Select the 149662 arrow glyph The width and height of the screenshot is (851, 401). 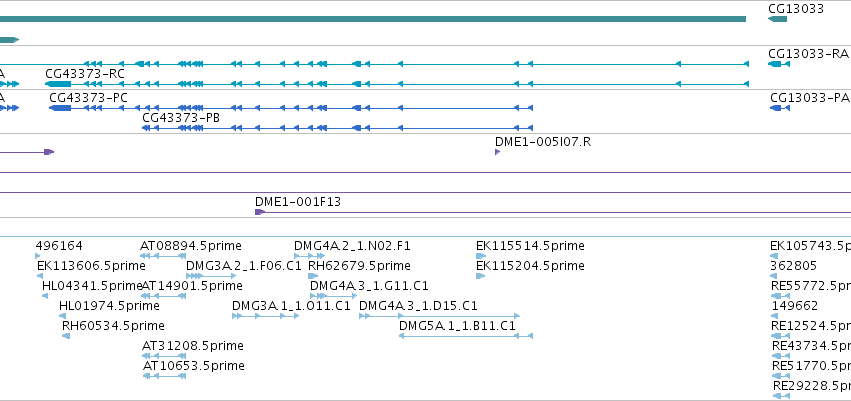(x=776, y=316)
